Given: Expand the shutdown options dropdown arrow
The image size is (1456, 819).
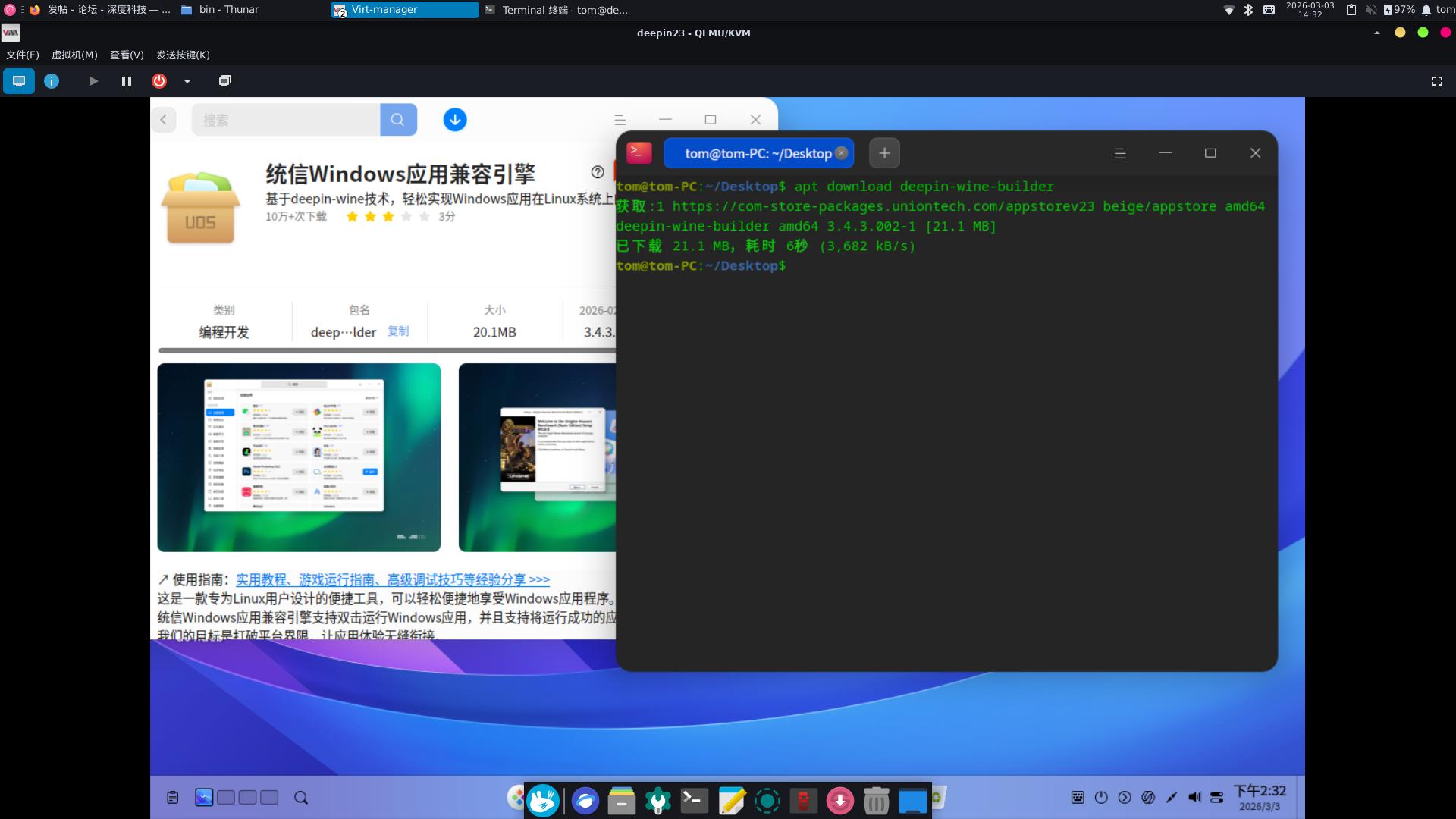Looking at the screenshot, I should 187,81.
